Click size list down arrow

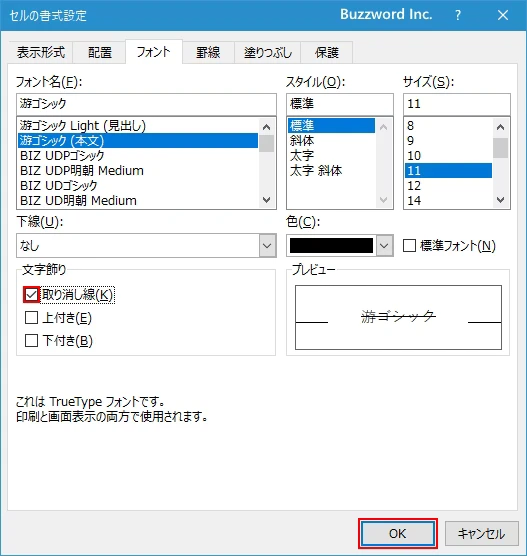tap(500, 200)
